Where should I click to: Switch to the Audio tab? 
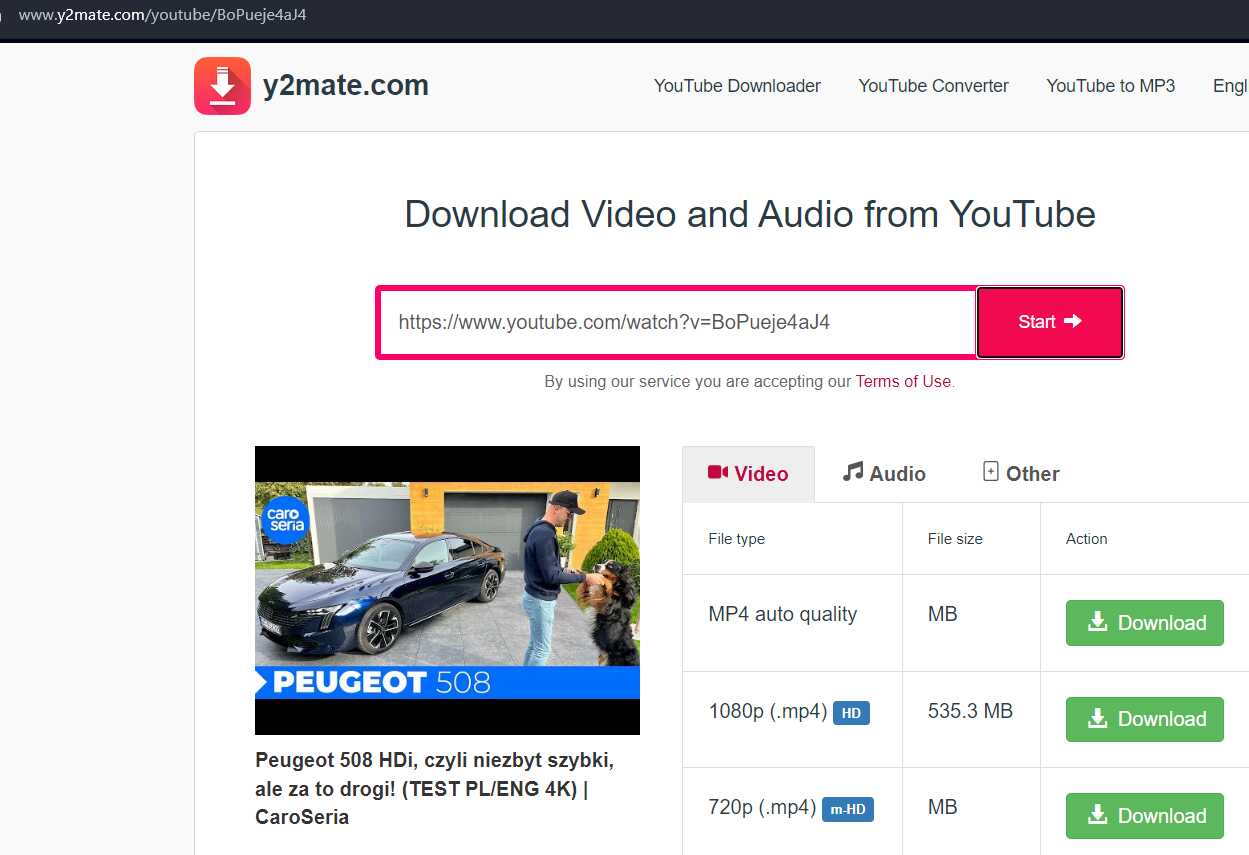tap(884, 474)
